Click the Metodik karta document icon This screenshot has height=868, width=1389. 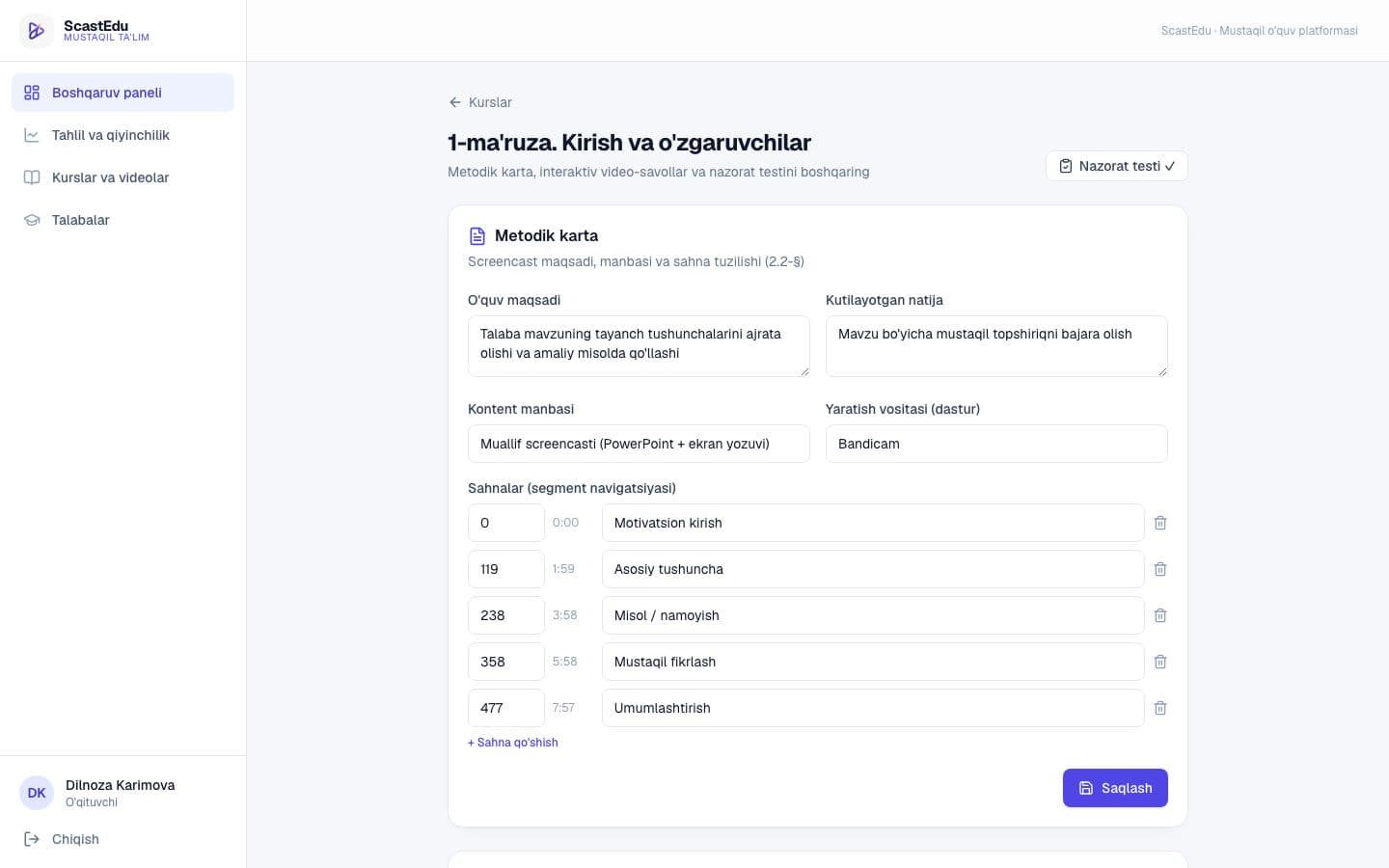pyautogui.click(x=477, y=236)
